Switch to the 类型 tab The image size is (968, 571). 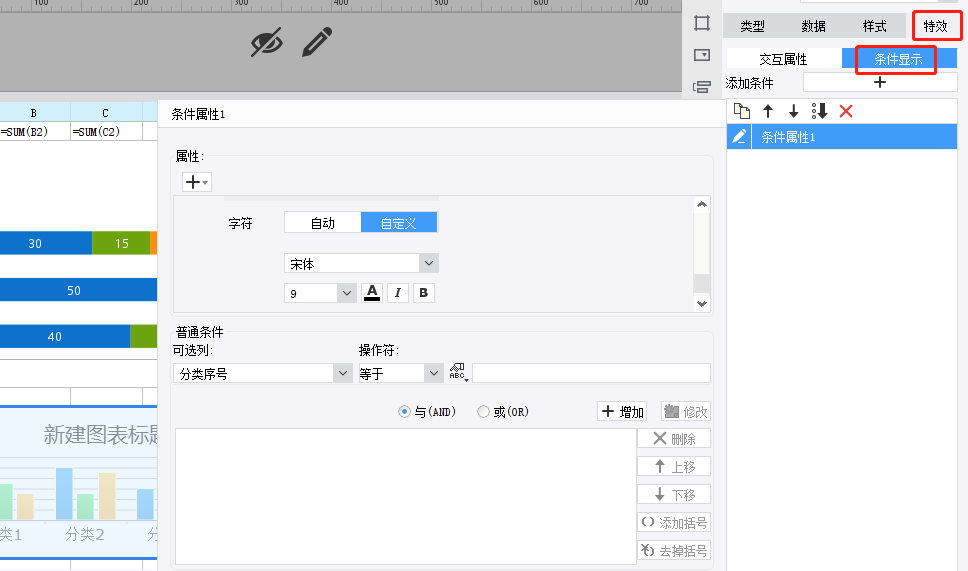point(753,26)
